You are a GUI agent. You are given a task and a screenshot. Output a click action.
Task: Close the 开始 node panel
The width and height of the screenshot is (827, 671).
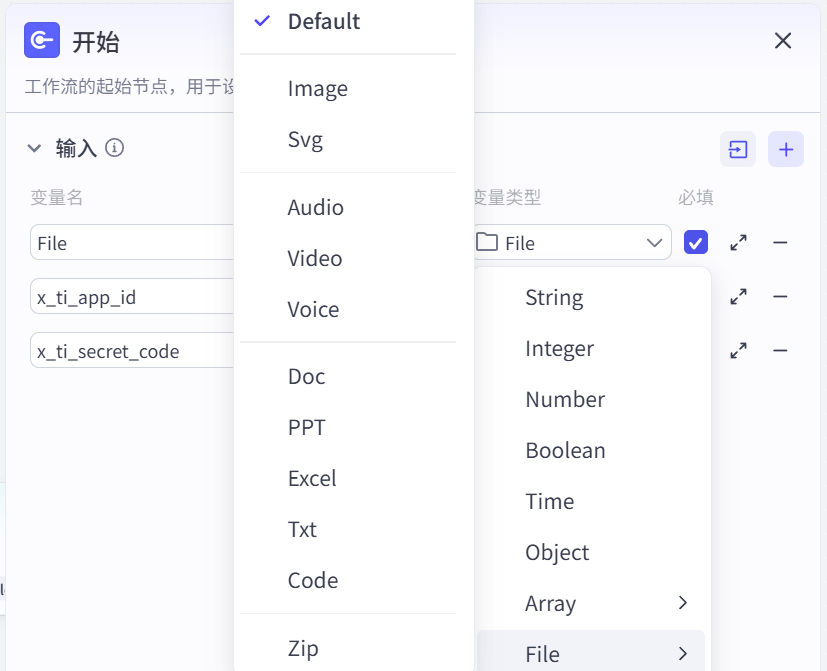pos(783,40)
